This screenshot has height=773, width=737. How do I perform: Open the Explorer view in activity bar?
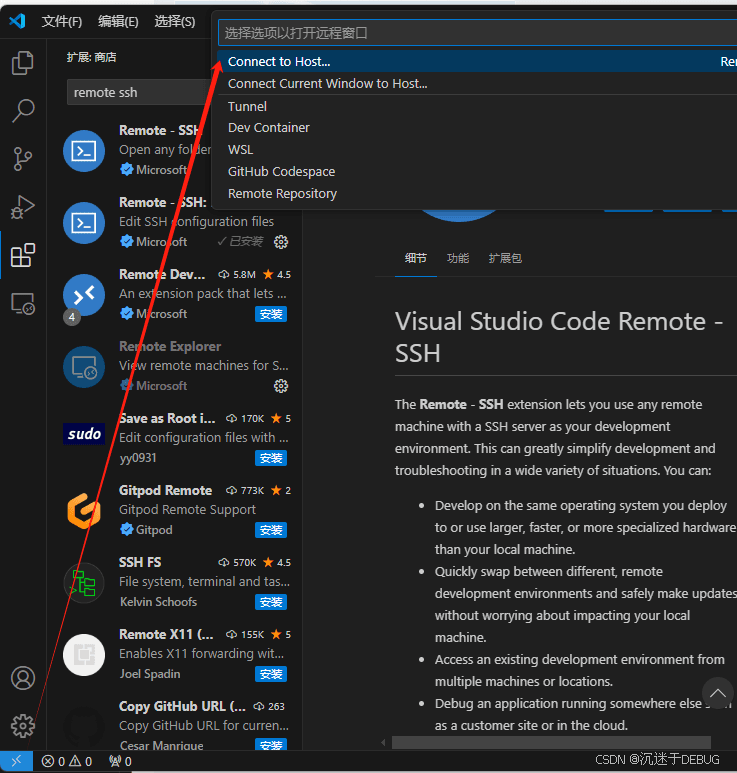23,63
